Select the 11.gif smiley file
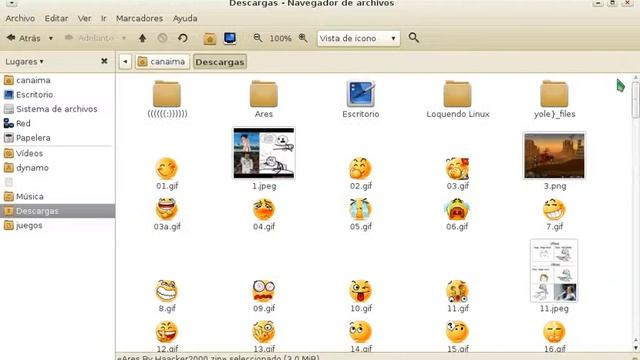Image resolution: width=640 pixels, height=360 pixels. 457,296
